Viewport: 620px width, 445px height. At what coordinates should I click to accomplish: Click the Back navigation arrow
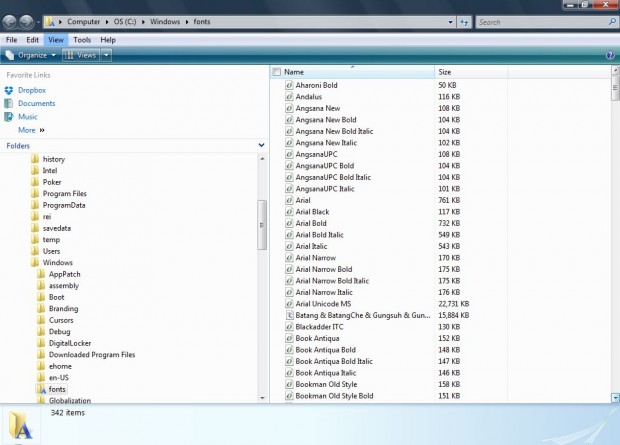coord(10,22)
